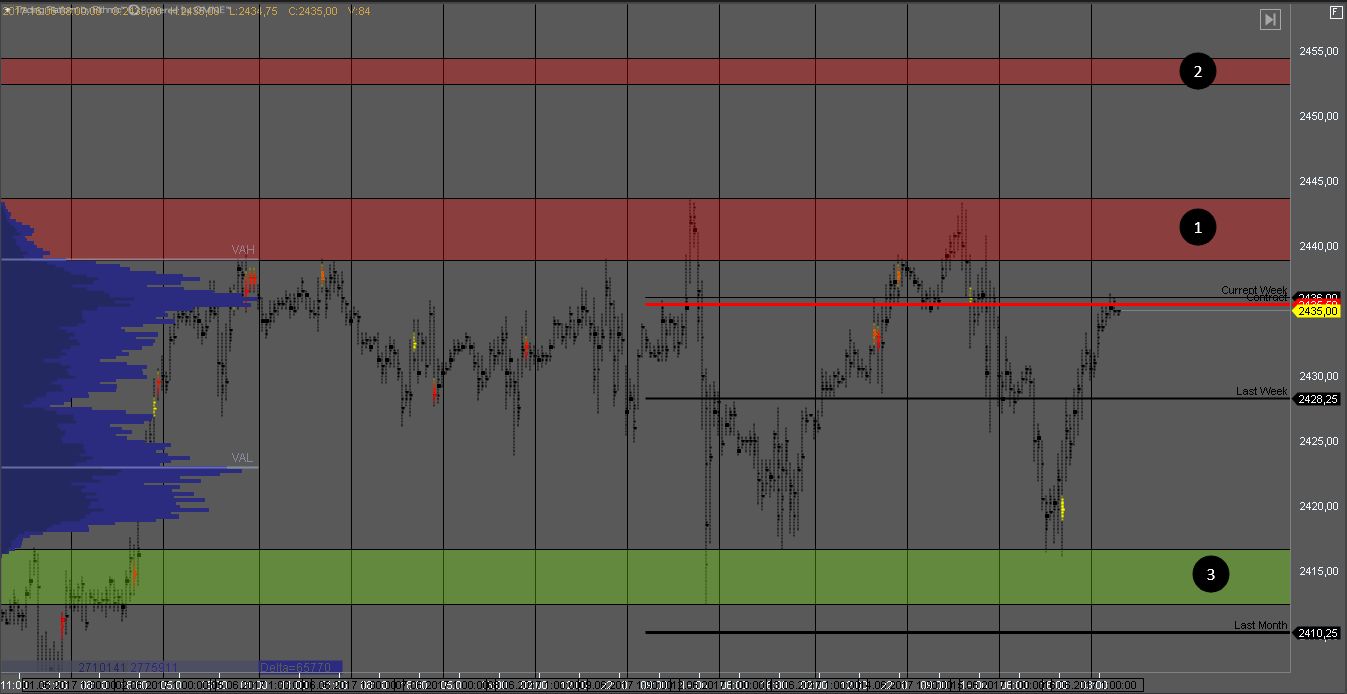
Task: Click the numbered circle marker 1
Action: tap(1197, 228)
